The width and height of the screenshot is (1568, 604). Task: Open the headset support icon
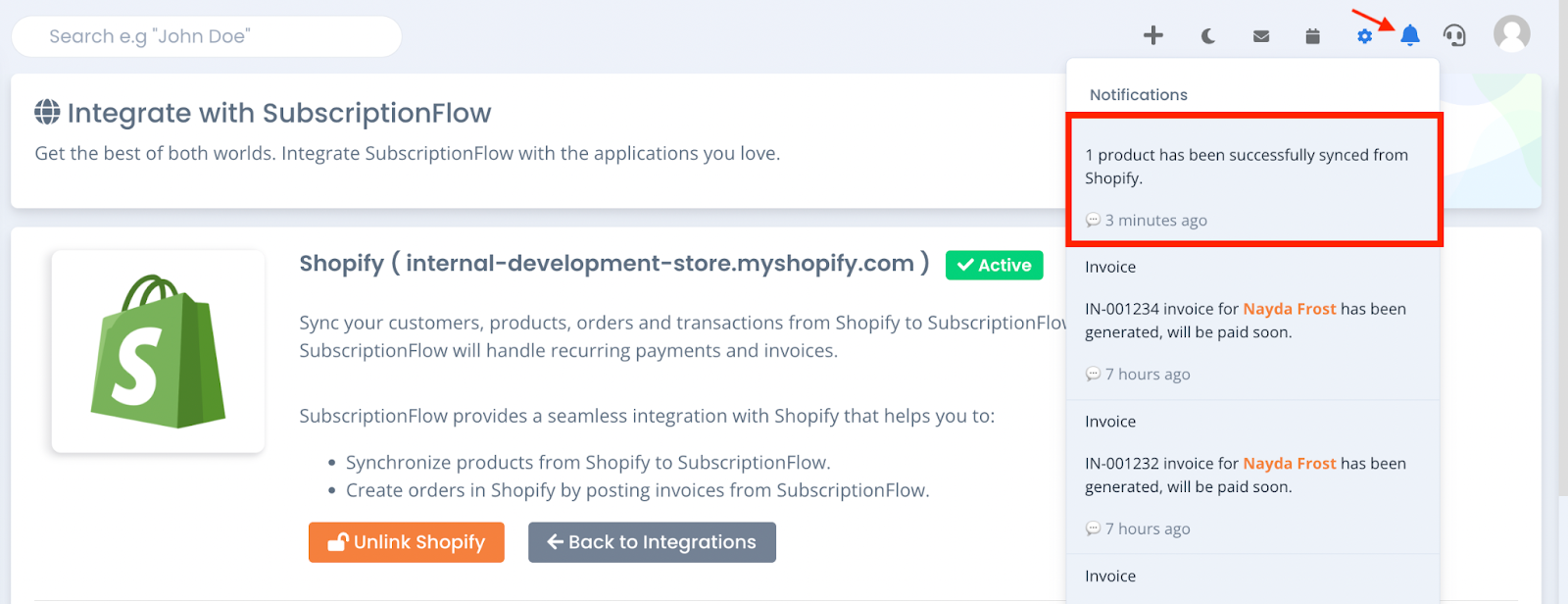(1455, 36)
